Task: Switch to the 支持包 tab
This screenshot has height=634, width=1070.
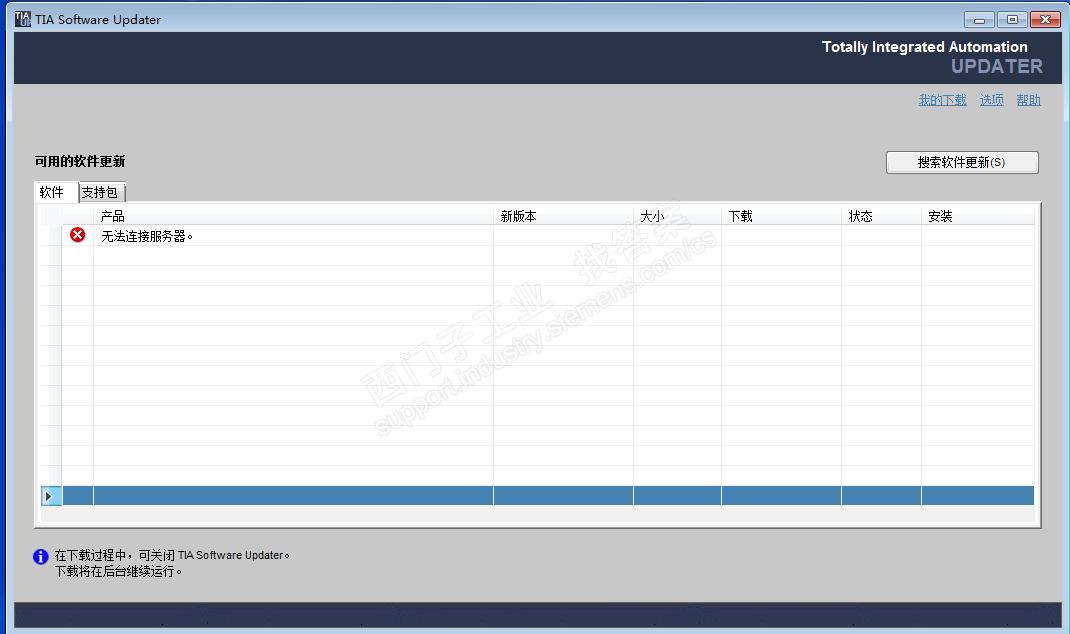Action: pyautogui.click(x=102, y=192)
